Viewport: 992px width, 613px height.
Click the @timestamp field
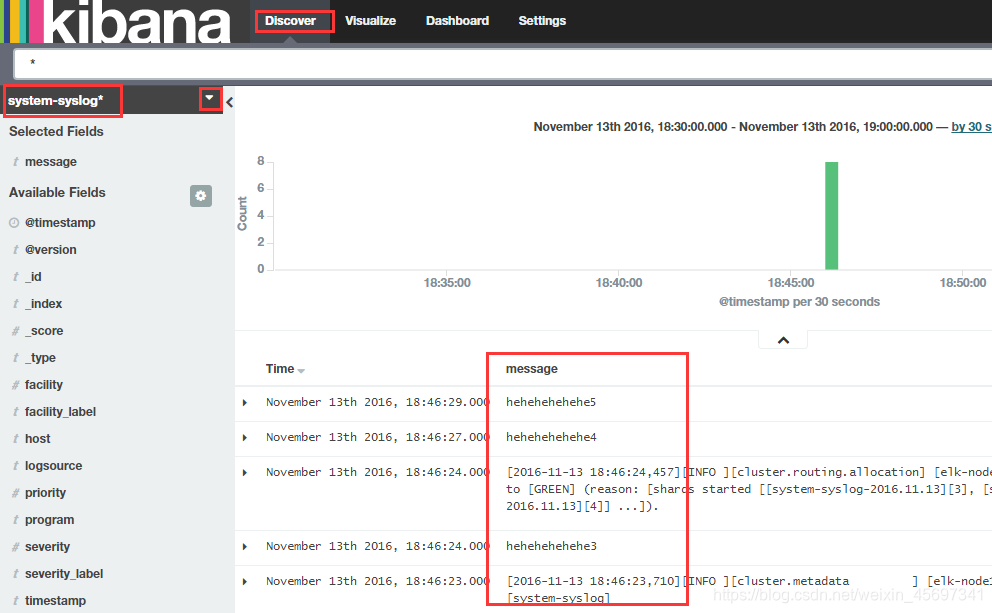60,223
